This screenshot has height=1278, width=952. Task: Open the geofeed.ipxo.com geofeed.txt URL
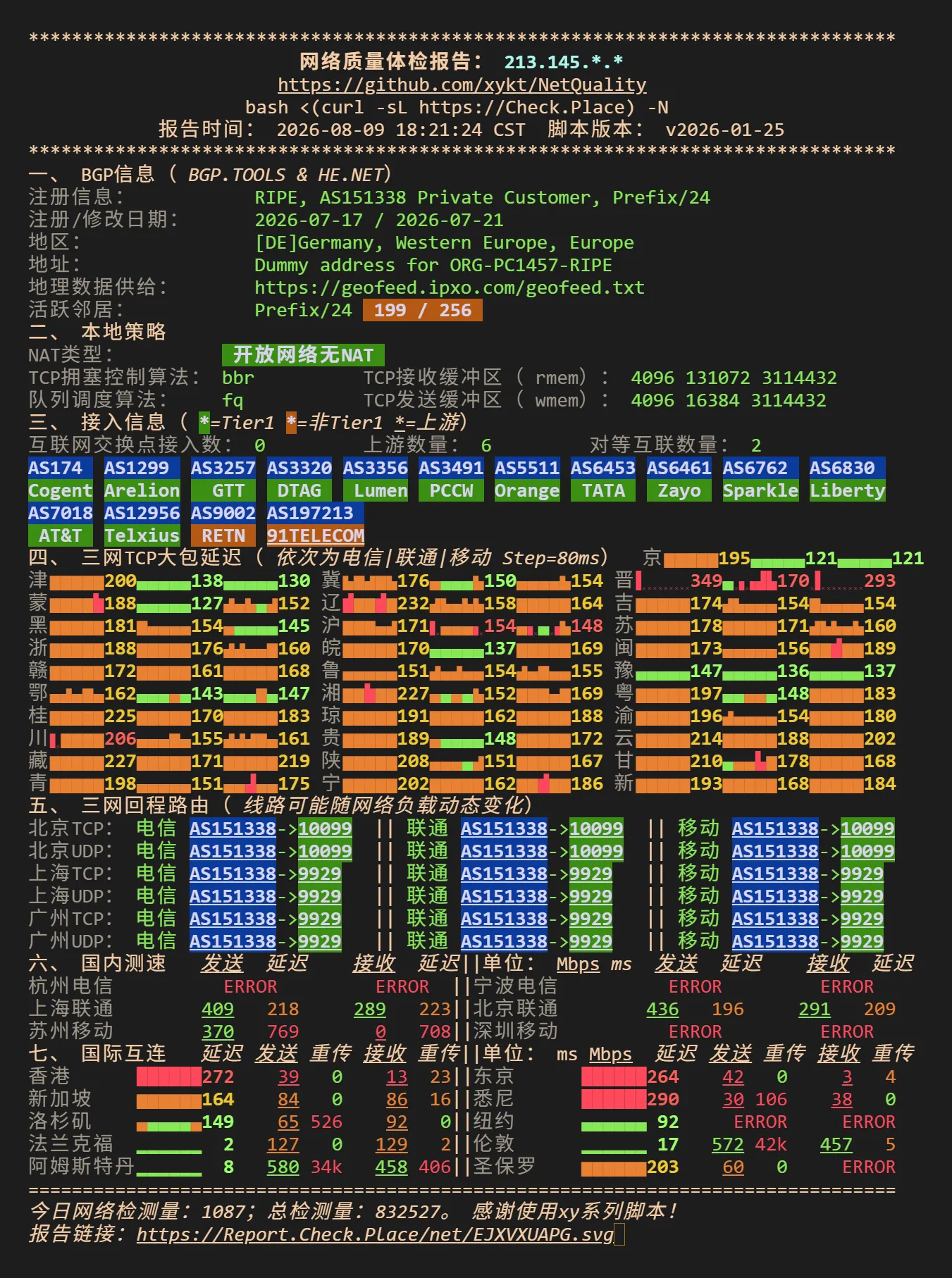[450, 287]
